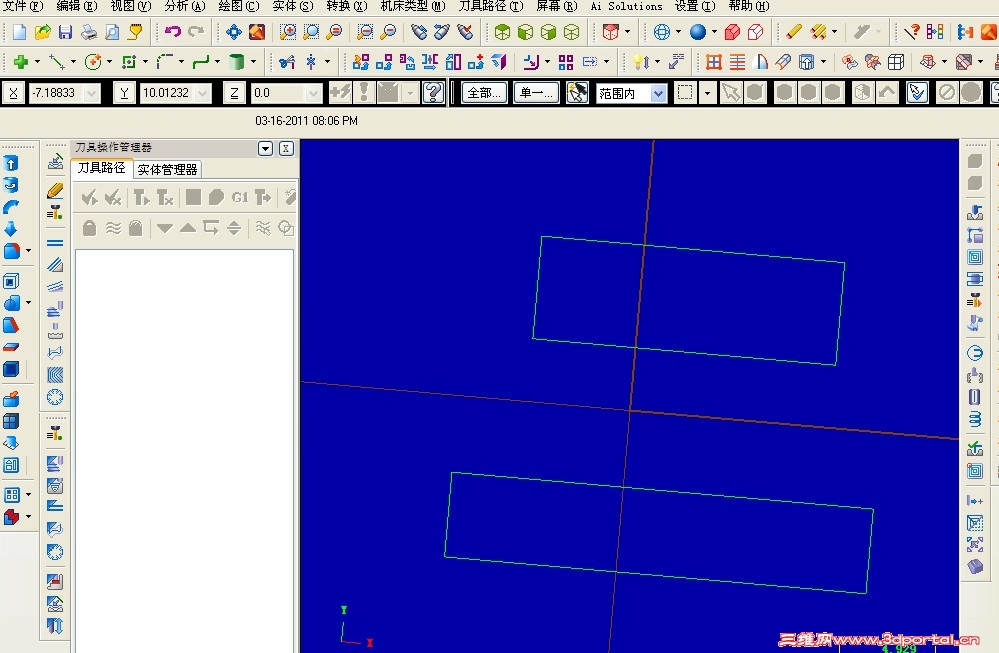Toggle the dashed window selection box button
Screen dimensions: 999x653
point(685,93)
